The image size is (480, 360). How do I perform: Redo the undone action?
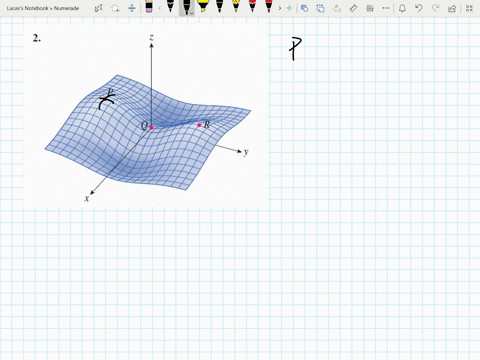click(x=435, y=8)
